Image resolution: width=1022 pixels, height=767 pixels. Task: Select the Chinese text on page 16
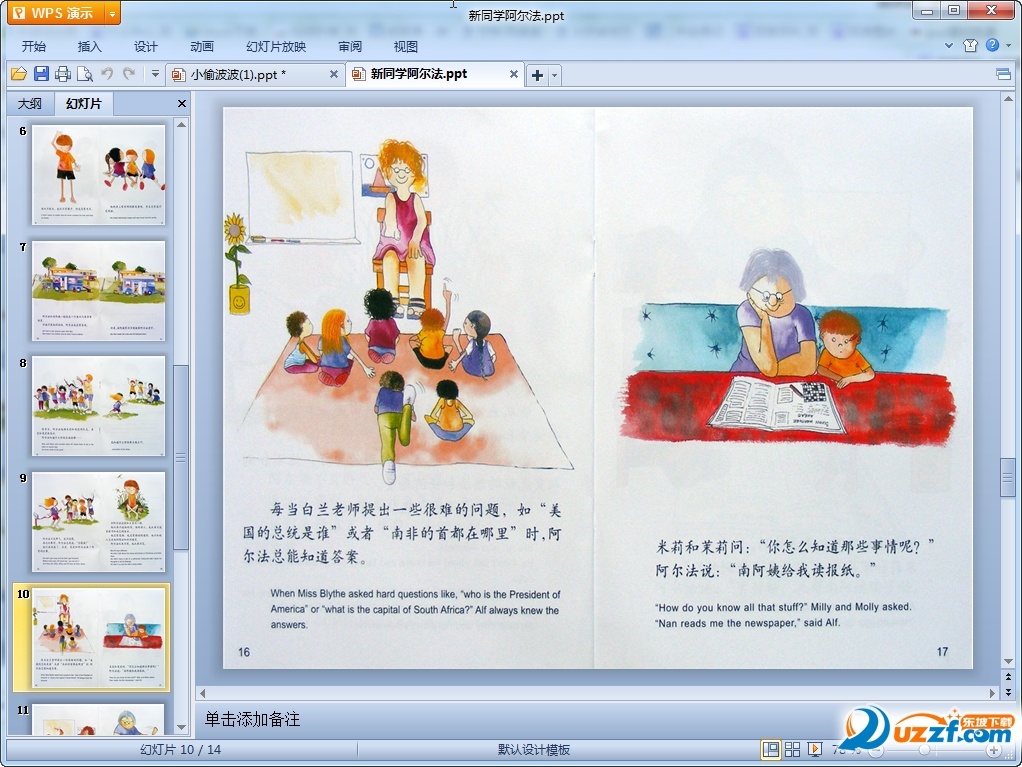(x=402, y=534)
